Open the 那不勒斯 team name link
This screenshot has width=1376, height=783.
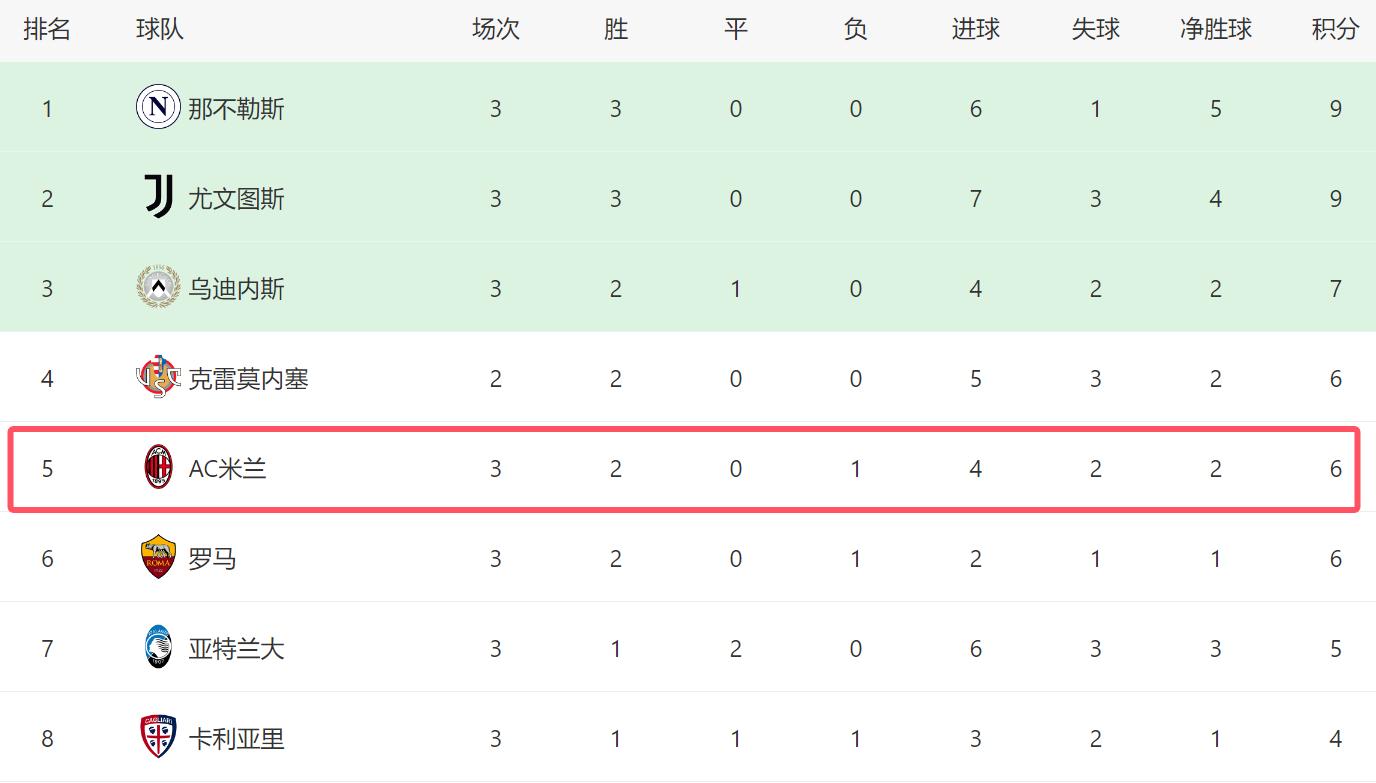236,109
